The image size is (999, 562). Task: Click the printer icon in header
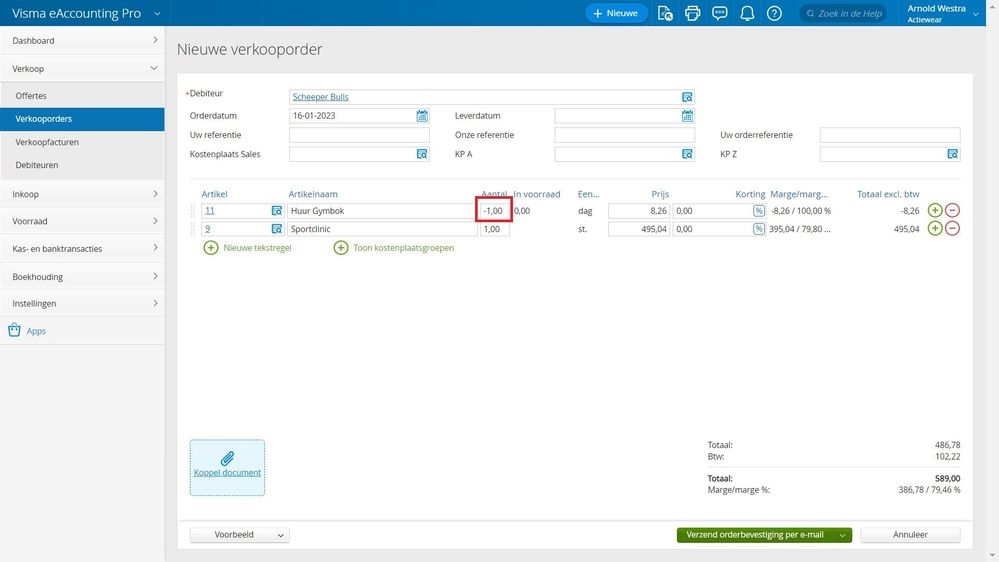[692, 13]
